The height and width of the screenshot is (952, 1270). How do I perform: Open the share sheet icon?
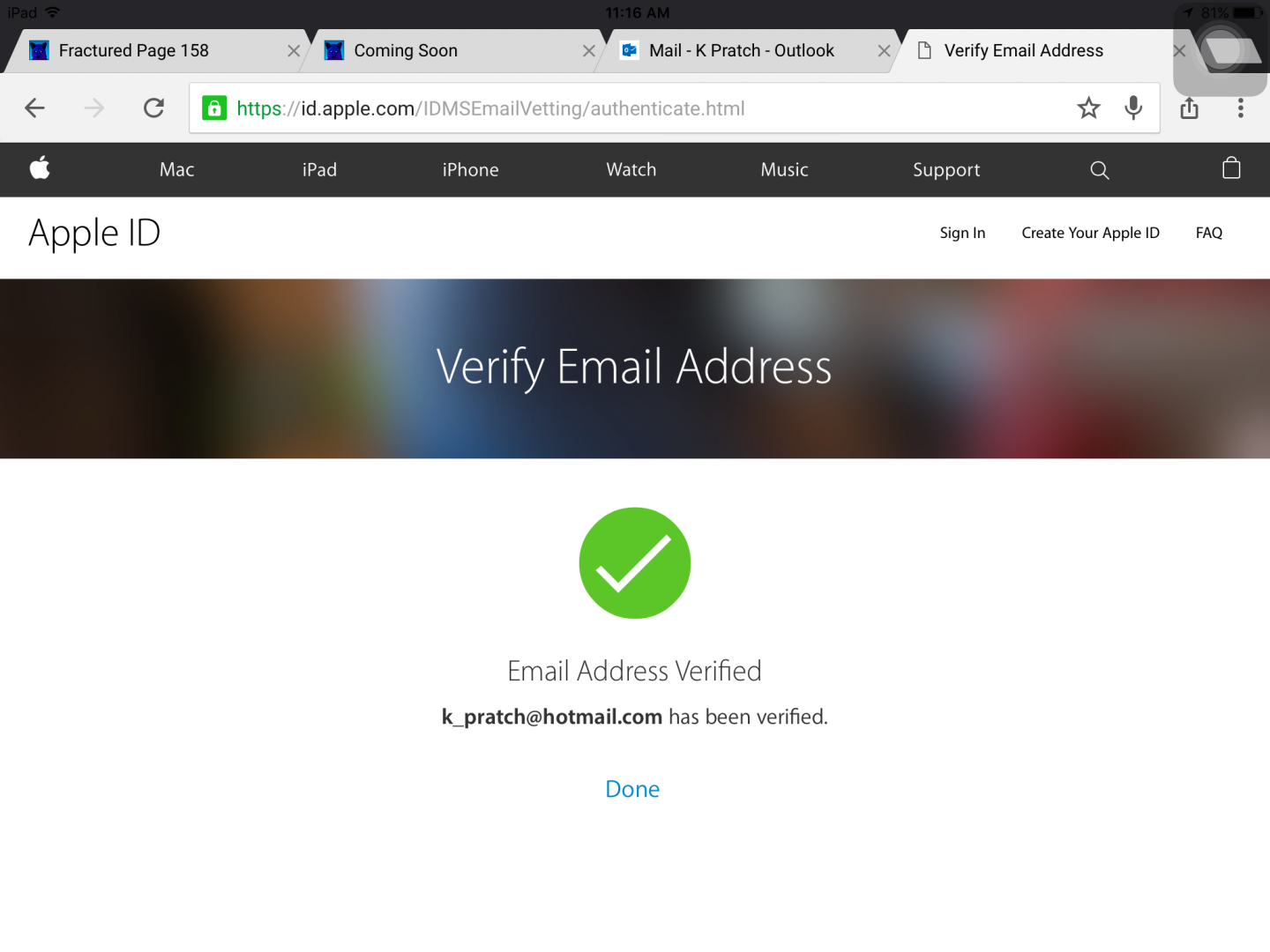[x=1189, y=108]
